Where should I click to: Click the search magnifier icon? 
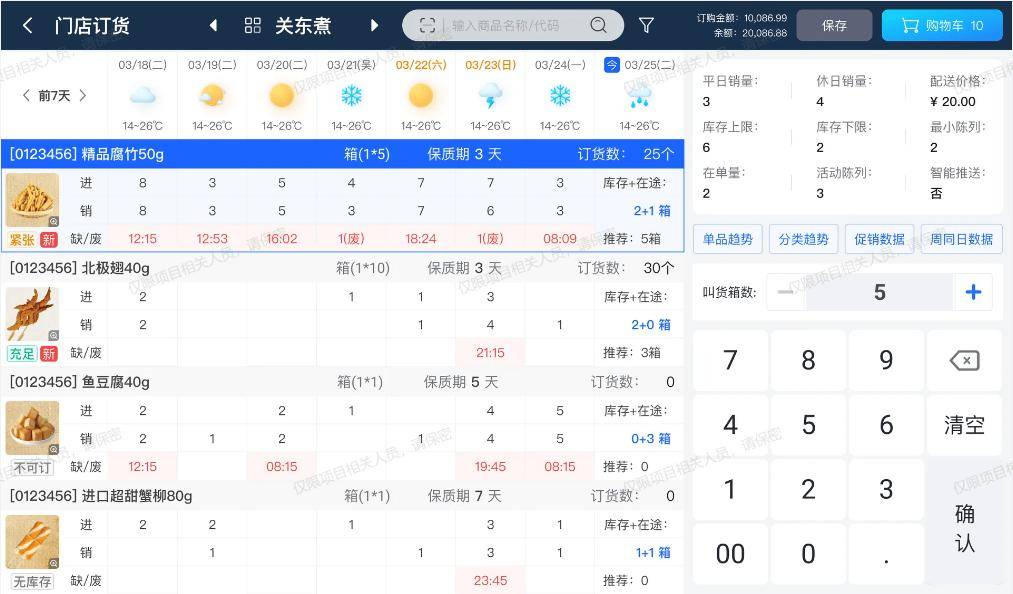point(598,26)
